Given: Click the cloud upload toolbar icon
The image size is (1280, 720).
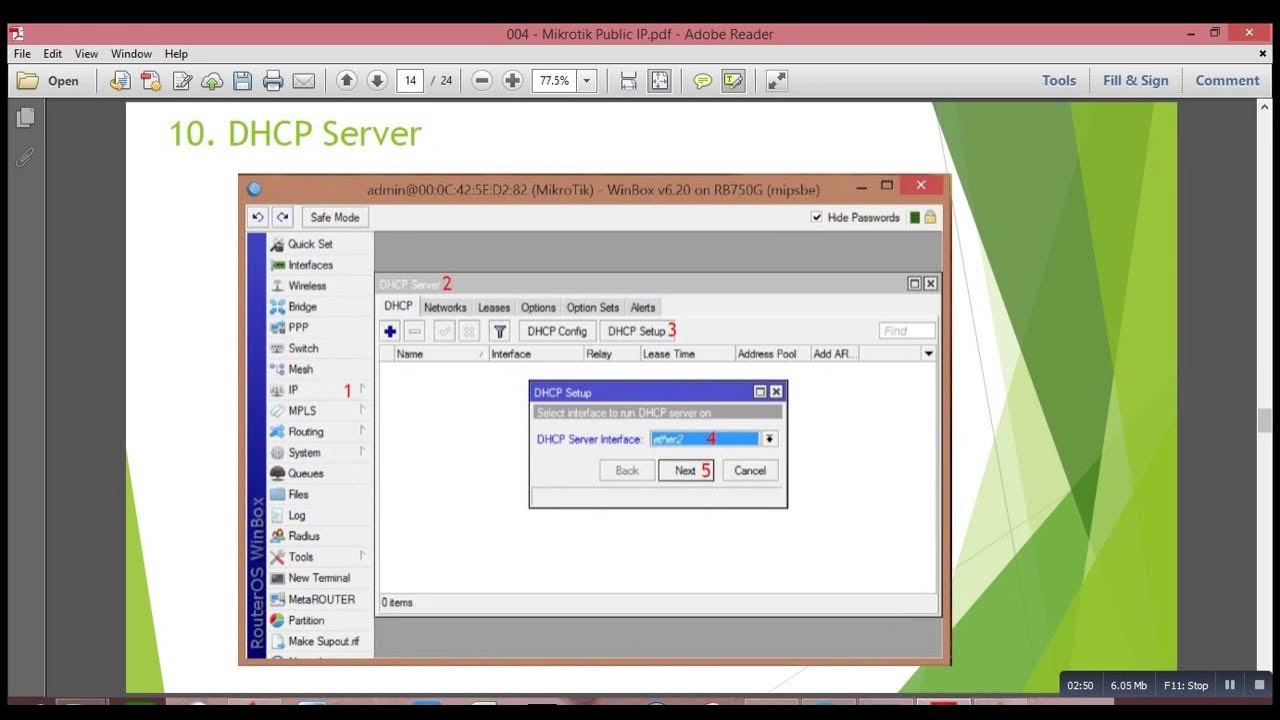Looking at the screenshot, I should (x=212, y=81).
